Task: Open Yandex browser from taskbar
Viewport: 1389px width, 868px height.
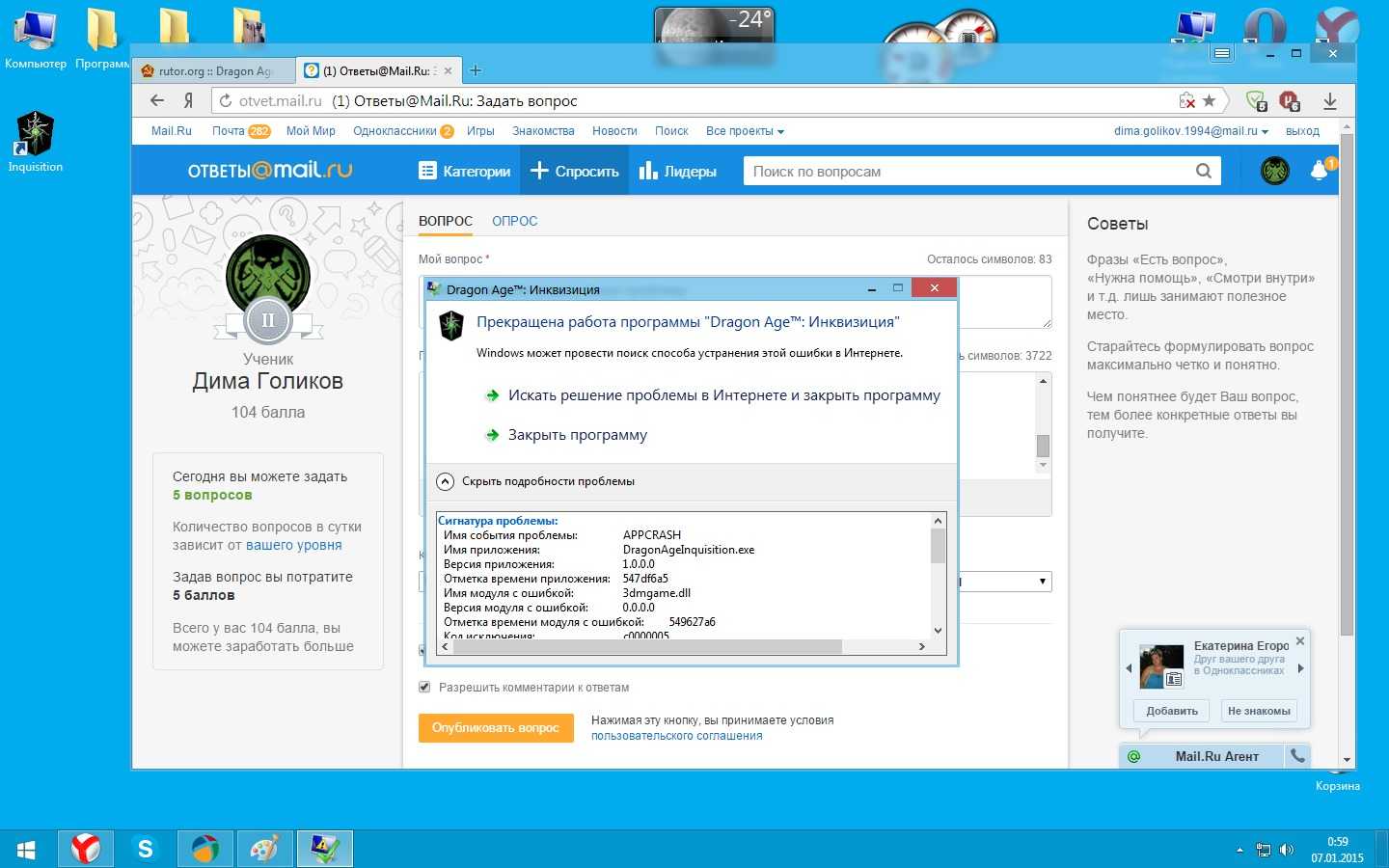Action: 86,850
